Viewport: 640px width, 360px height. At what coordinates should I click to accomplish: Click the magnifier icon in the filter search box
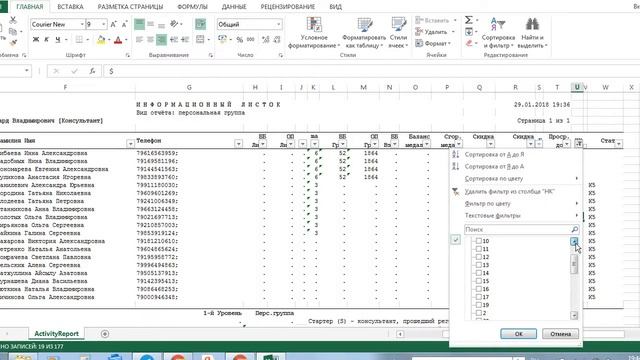tap(574, 229)
